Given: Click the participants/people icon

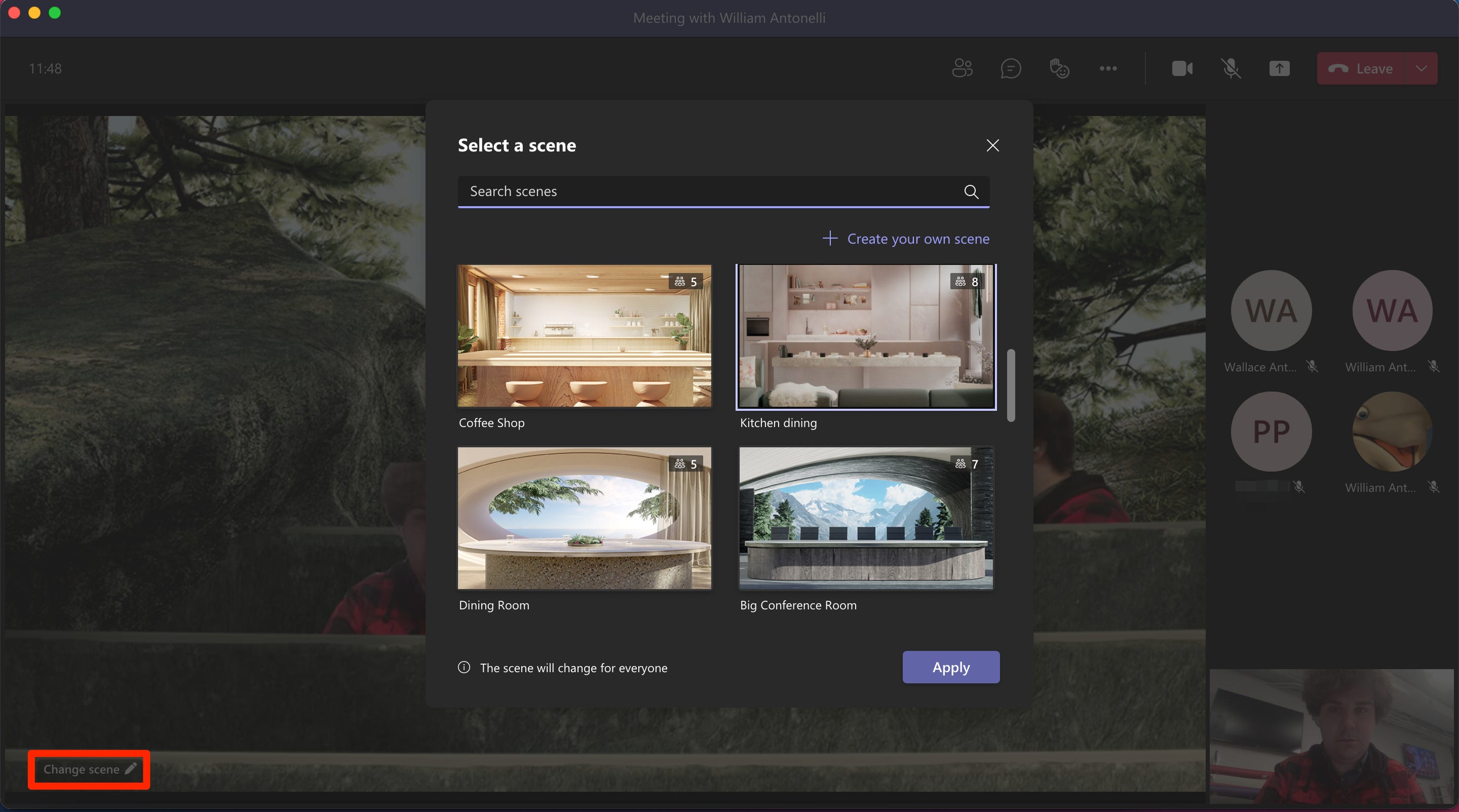Looking at the screenshot, I should 962,68.
